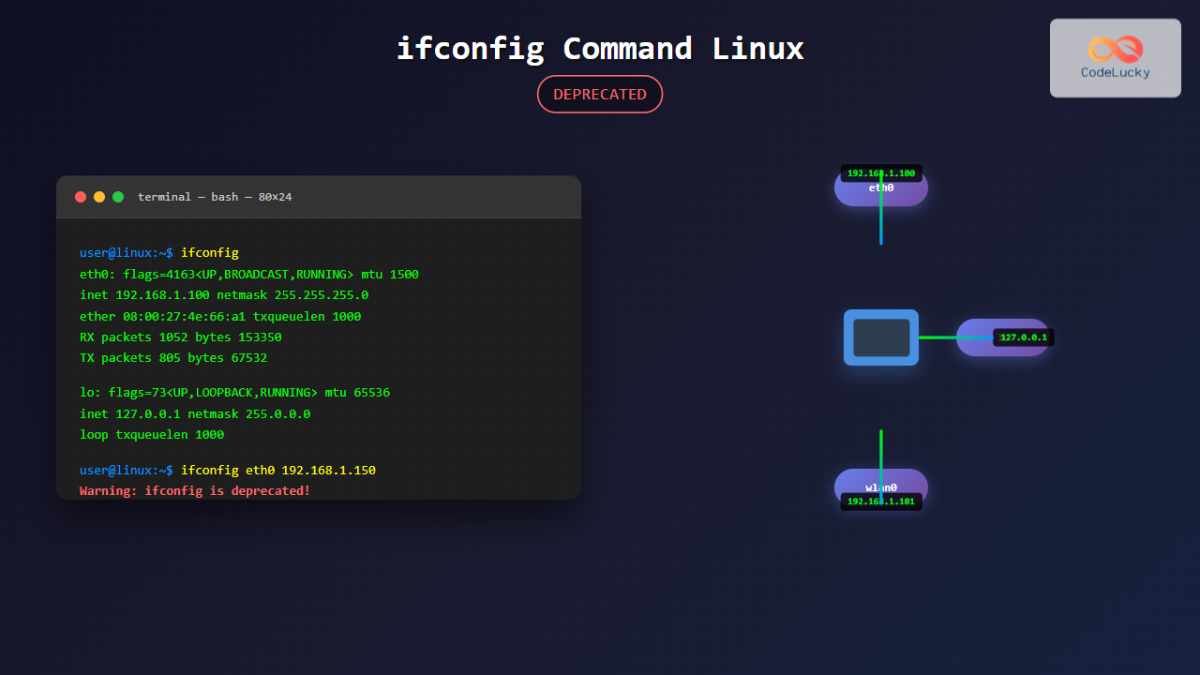Click the router screen inside the device icon
Viewport: 1200px width, 675px height.
tap(880, 339)
